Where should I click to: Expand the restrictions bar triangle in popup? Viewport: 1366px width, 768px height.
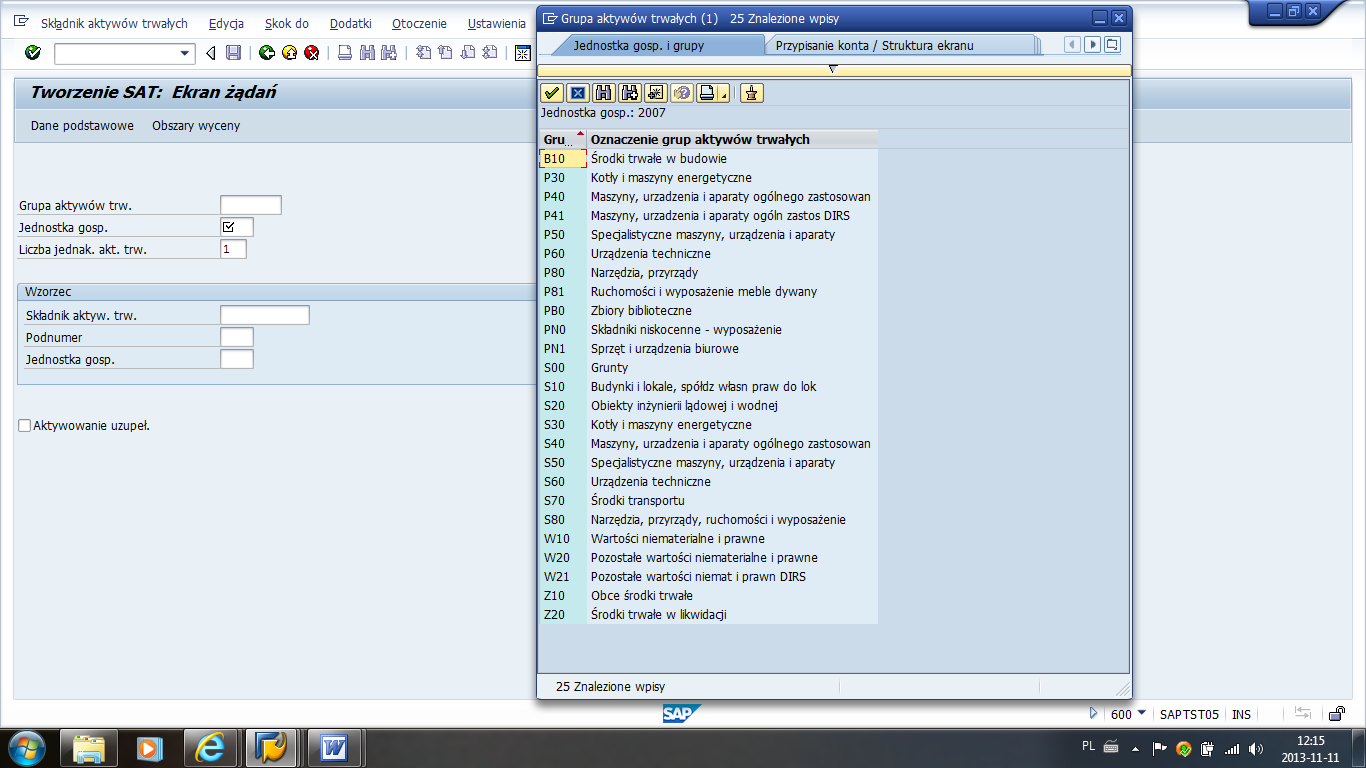[x=833, y=70]
